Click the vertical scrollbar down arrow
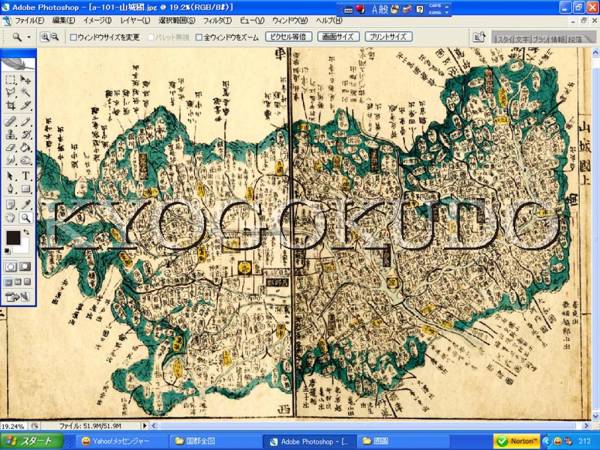Screen dimensions: 600x450 tap(595, 416)
